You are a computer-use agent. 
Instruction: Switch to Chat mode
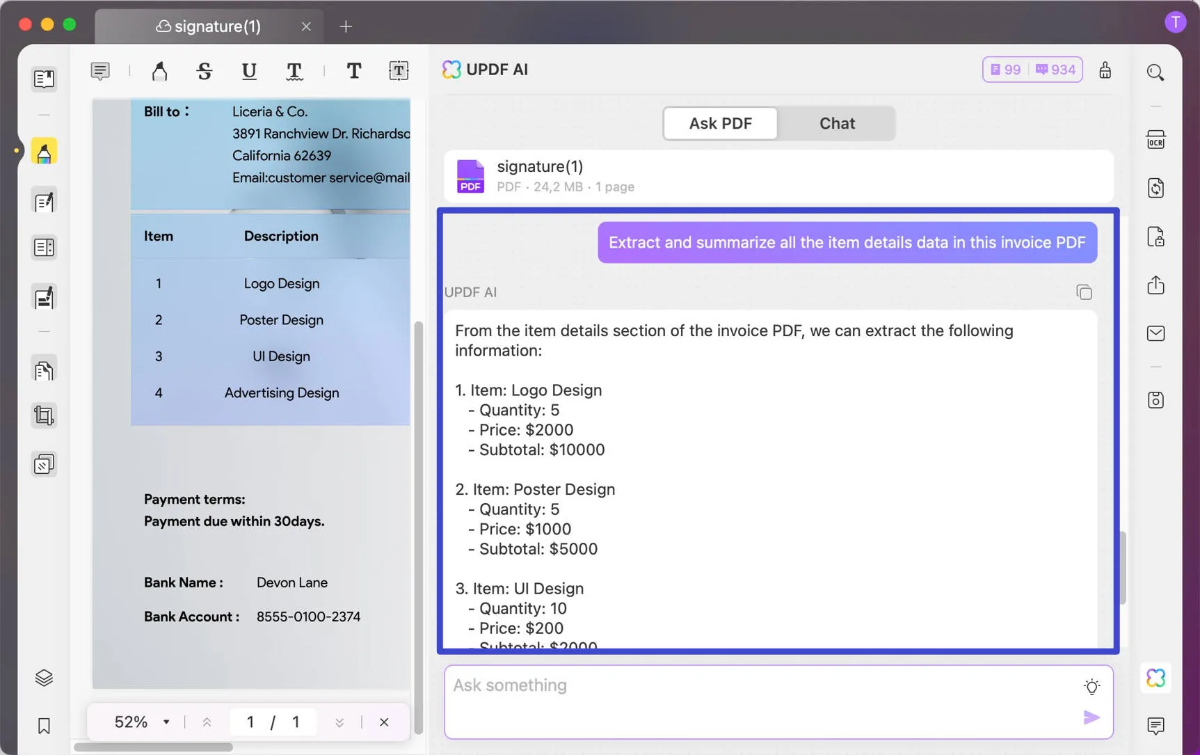point(837,124)
